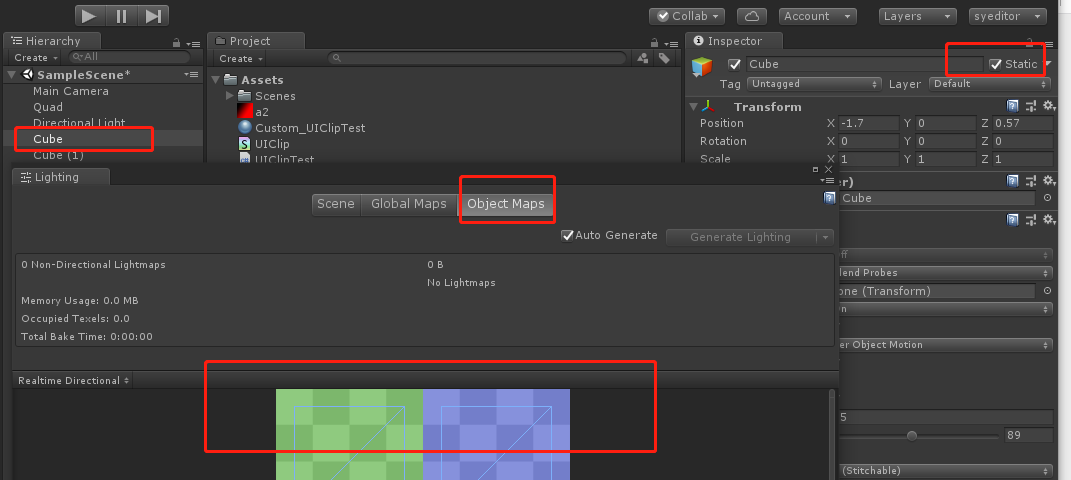This screenshot has width=1071, height=480.
Task: Switch to the Project tab
Action: [x=256, y=41]
